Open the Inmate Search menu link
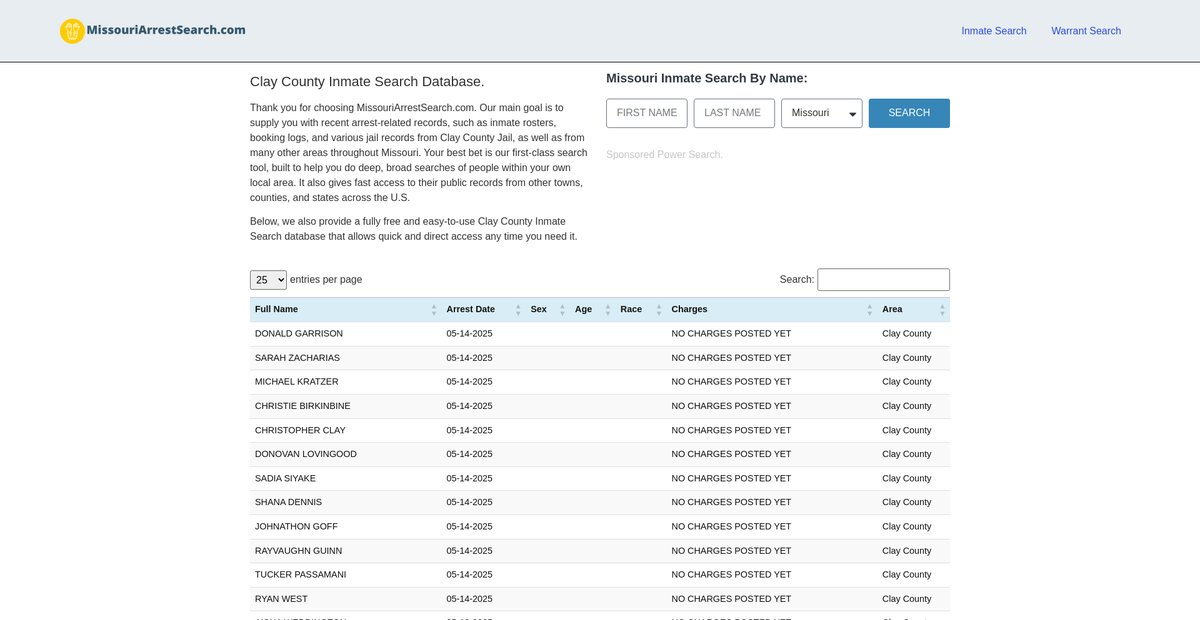 click(x=993, y=31)
